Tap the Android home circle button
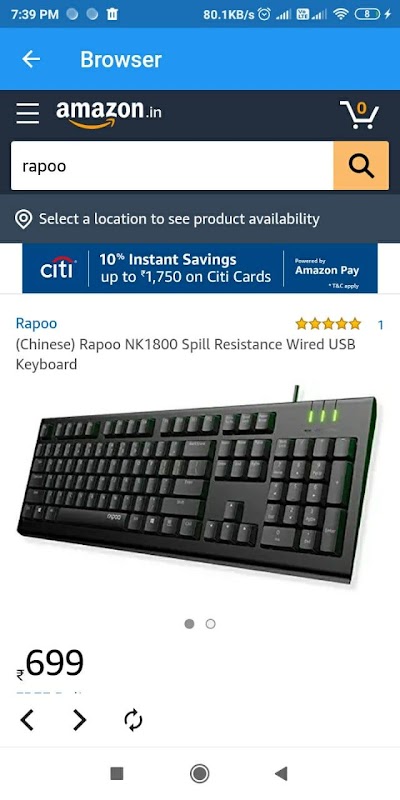Viewport: 400px width, 800px height. 199,773
